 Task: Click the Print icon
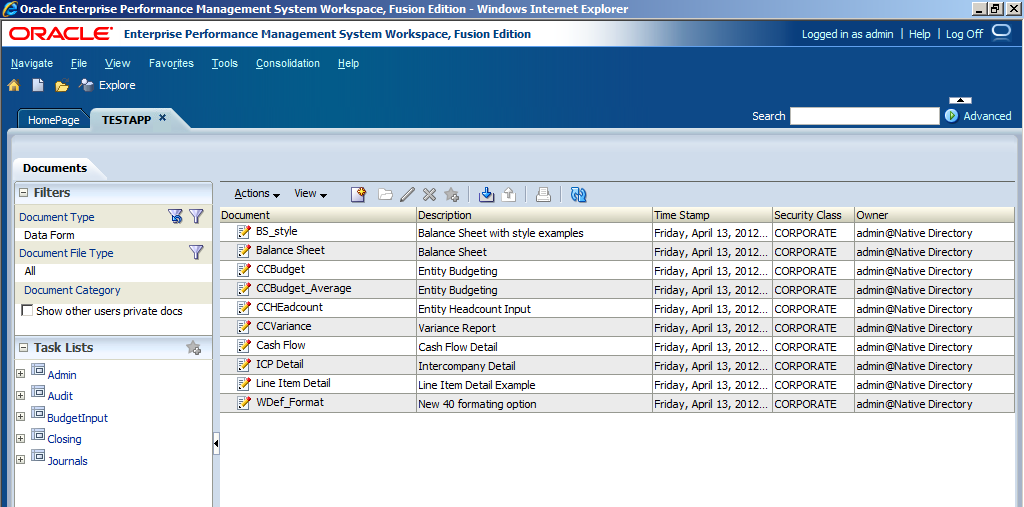click(x=543, y=194)
